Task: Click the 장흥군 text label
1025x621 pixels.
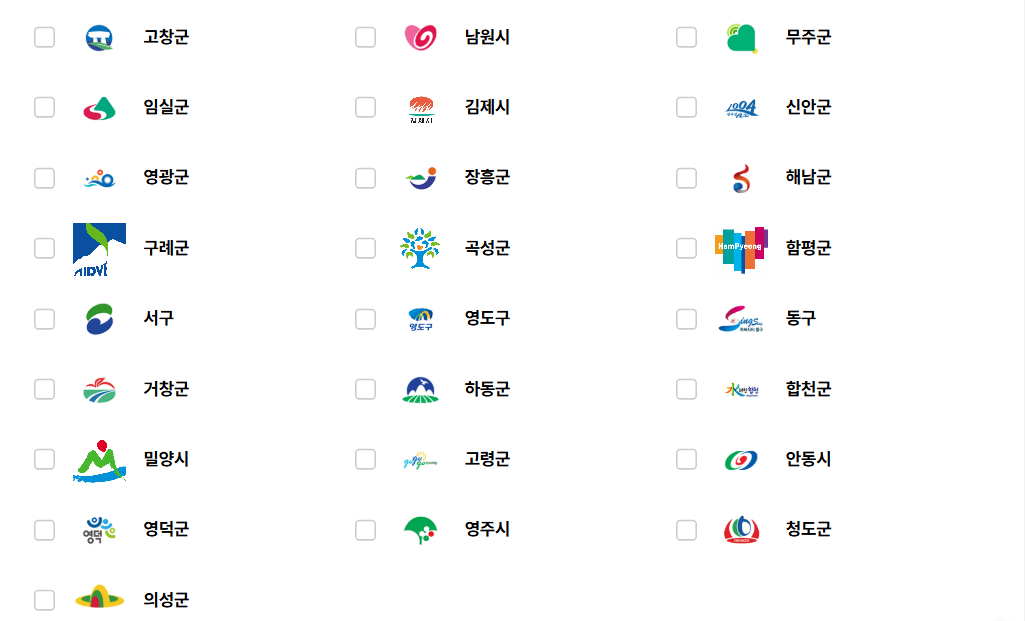Action: click(x=487, y=178)
